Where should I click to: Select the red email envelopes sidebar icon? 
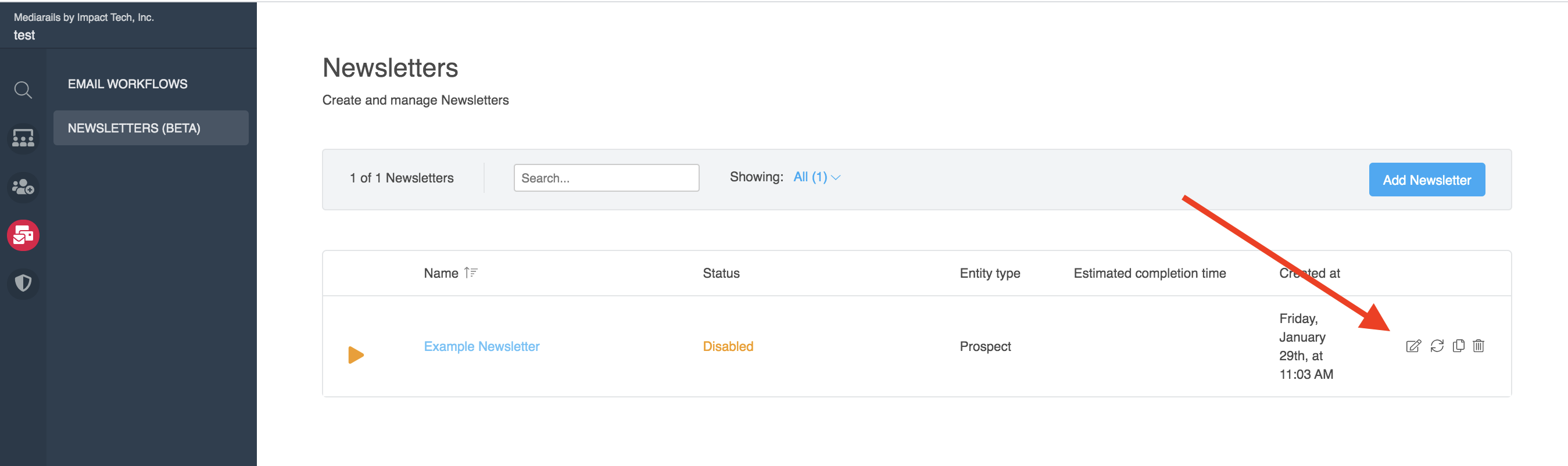tap(23, 235)
